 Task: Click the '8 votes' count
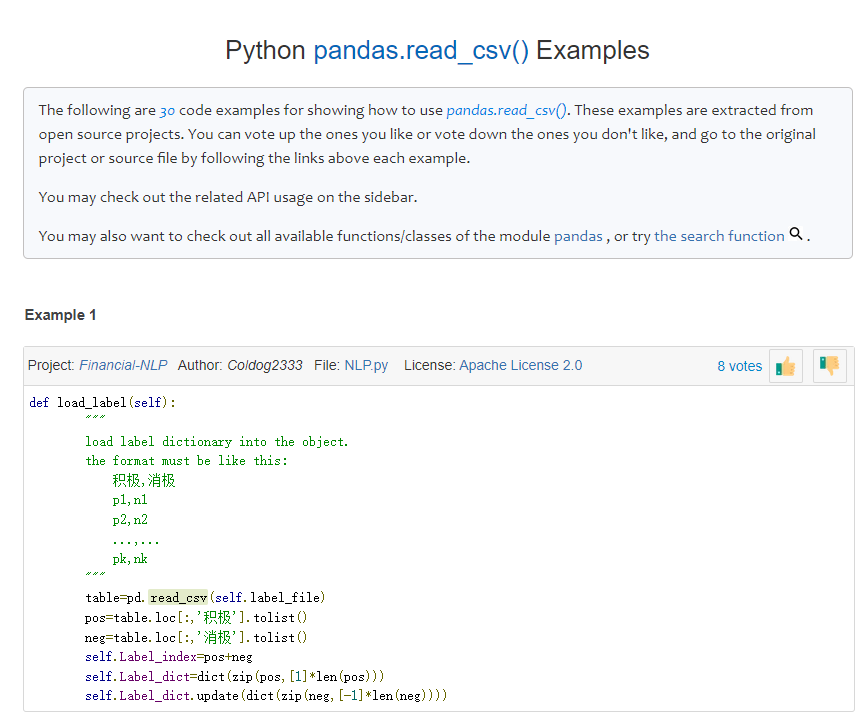point(739,366)
